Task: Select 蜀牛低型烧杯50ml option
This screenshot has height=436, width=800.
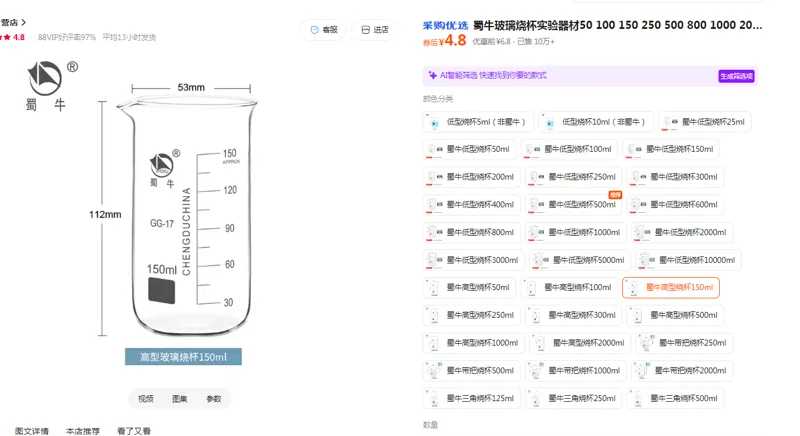Action: (x=469, y=149)
